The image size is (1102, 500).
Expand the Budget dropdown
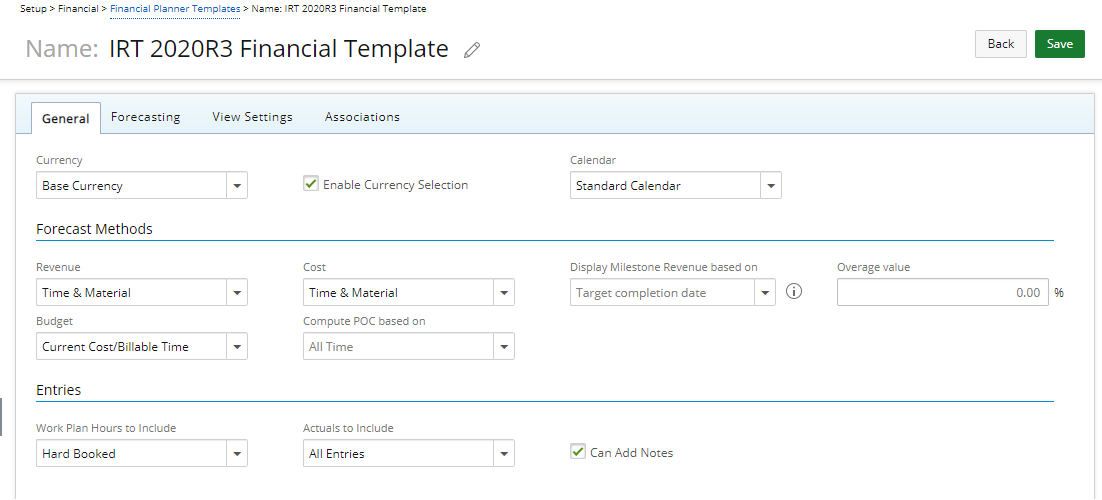click(x=141, y=346)
